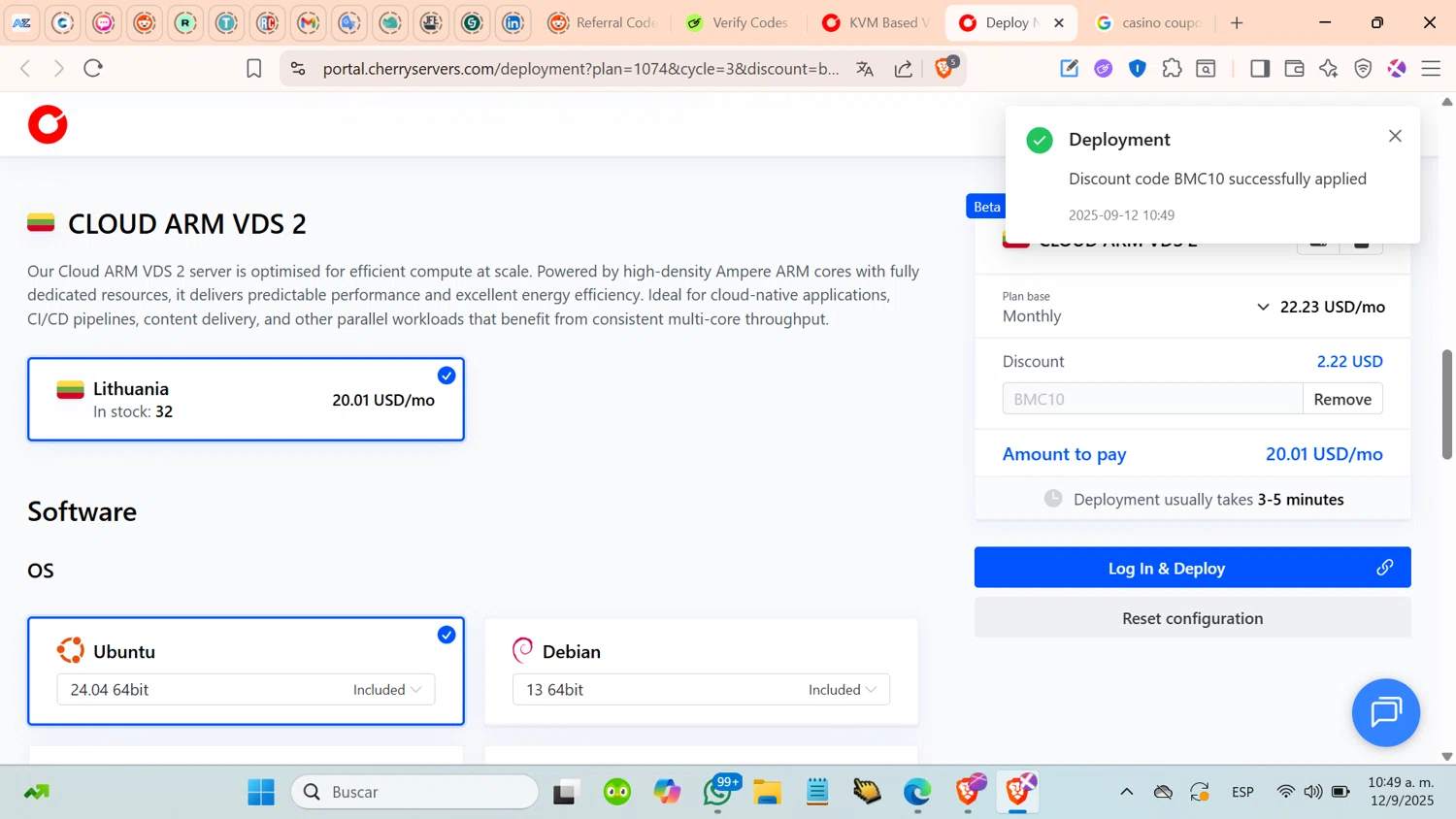Open the note-editing extension icon

(x=1069, y=68)
